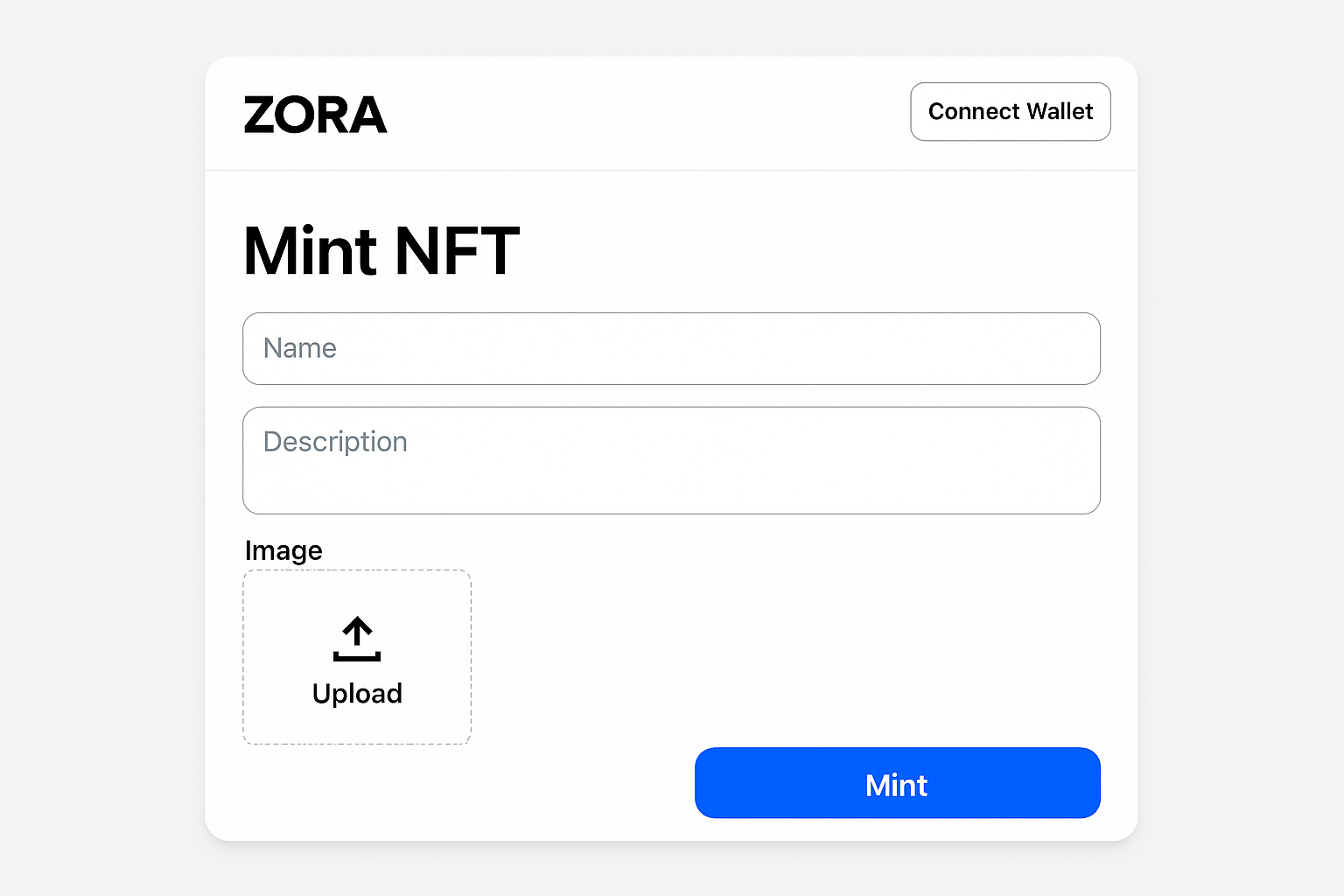
Task: Click inside the Image upload dropzone
Action: (x=356, y=656)
